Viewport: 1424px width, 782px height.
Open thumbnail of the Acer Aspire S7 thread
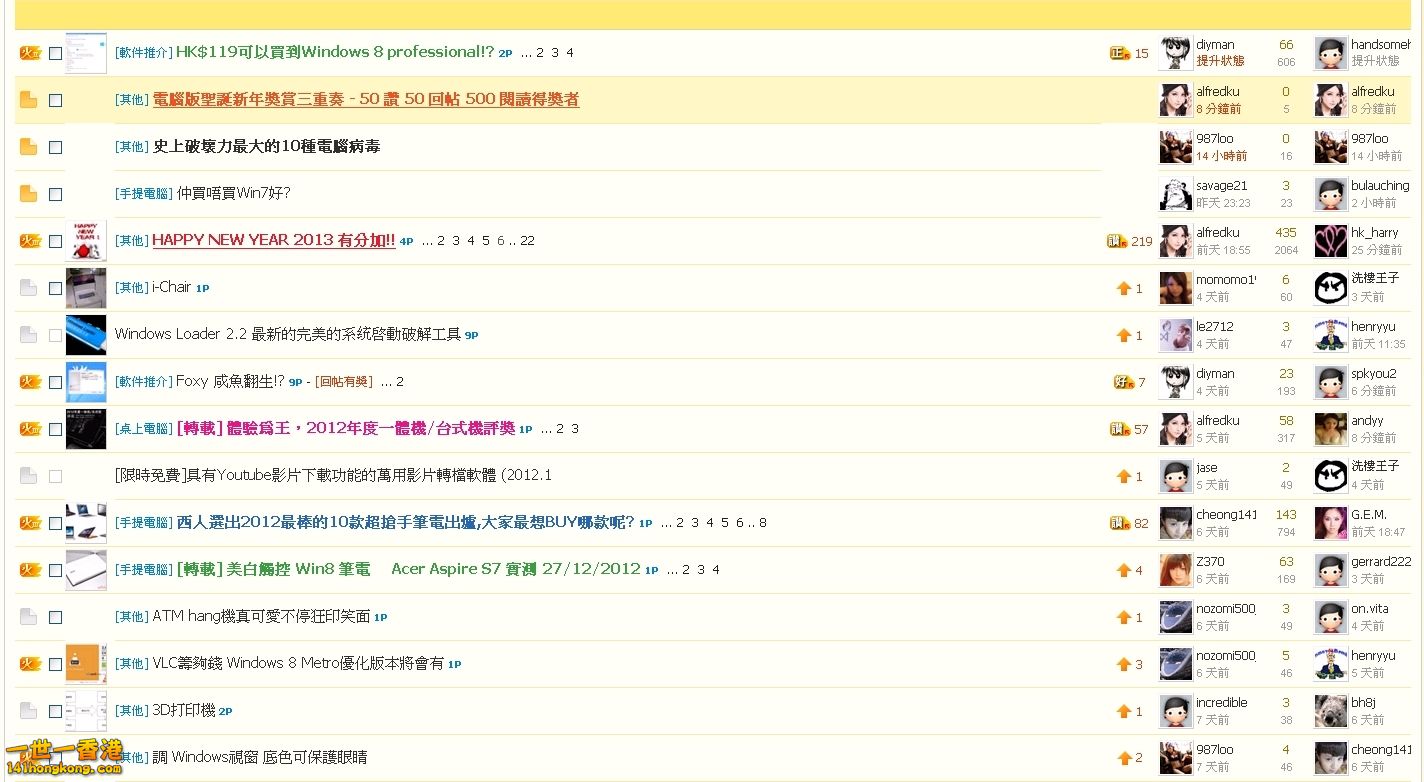click(x=86, y=570)
